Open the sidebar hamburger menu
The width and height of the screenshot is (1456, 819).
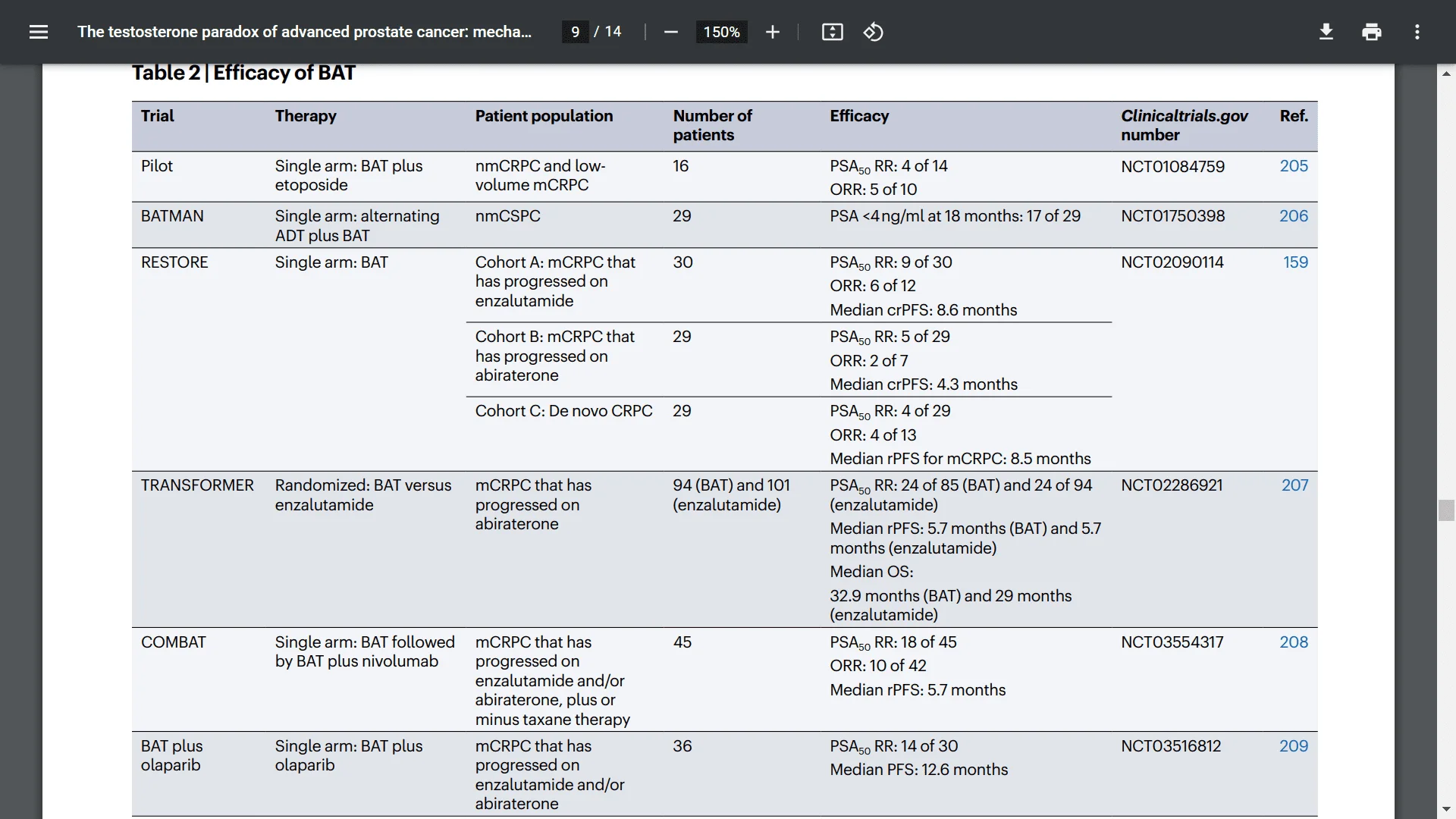[39, 32]
